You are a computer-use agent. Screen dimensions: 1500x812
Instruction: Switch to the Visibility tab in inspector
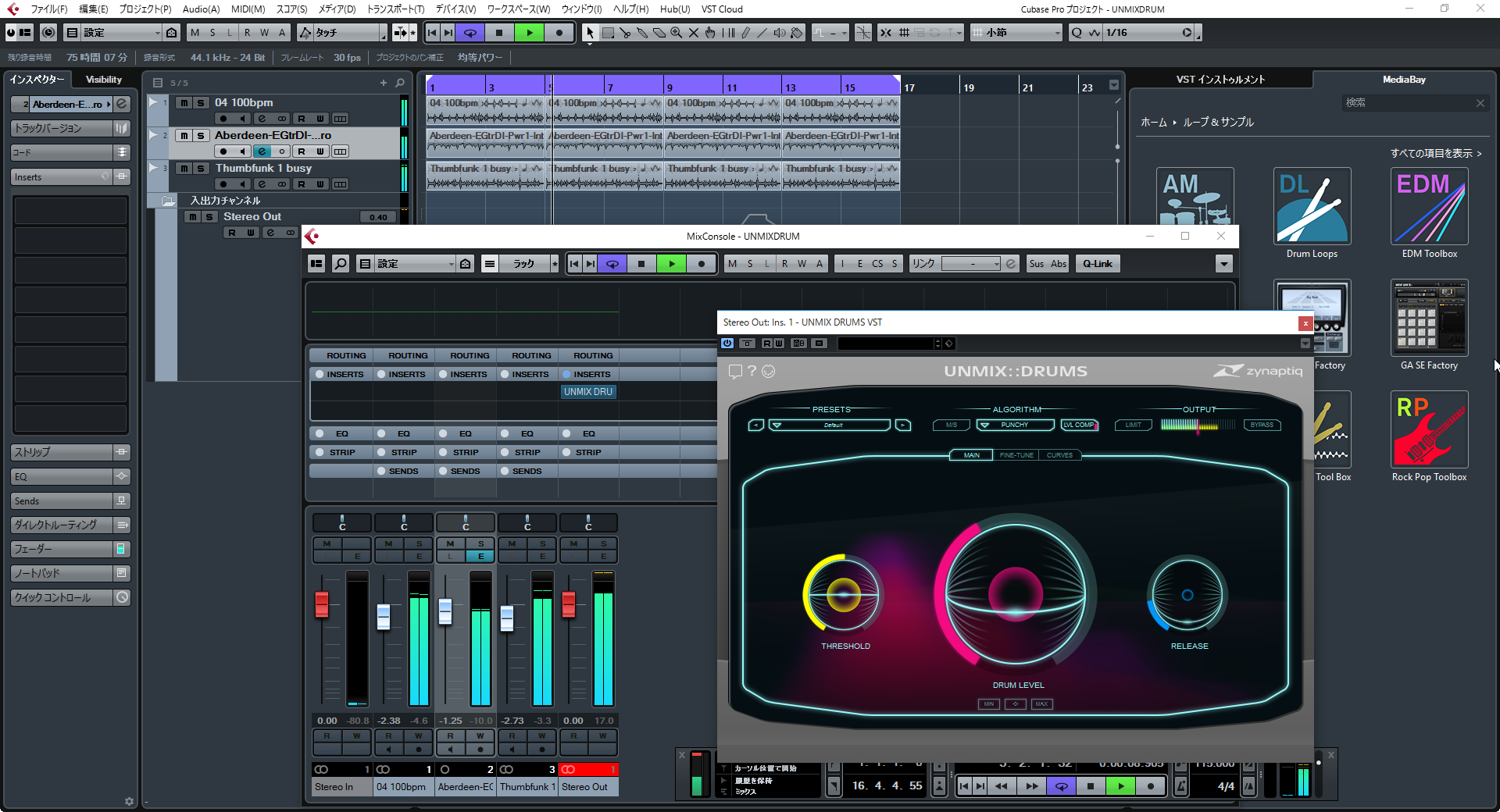point(104,80)
